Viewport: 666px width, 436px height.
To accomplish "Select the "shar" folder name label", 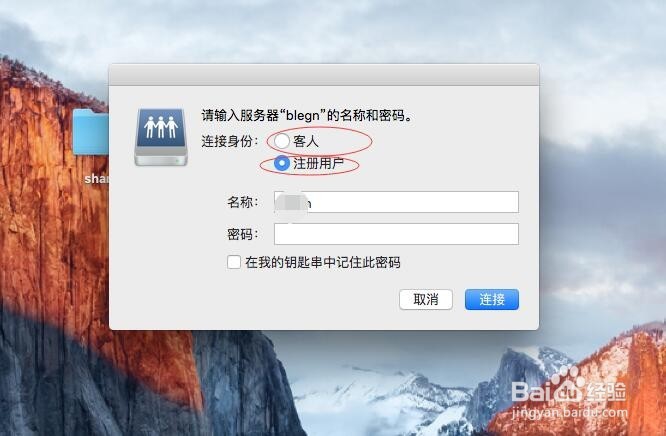I will 96,179.
